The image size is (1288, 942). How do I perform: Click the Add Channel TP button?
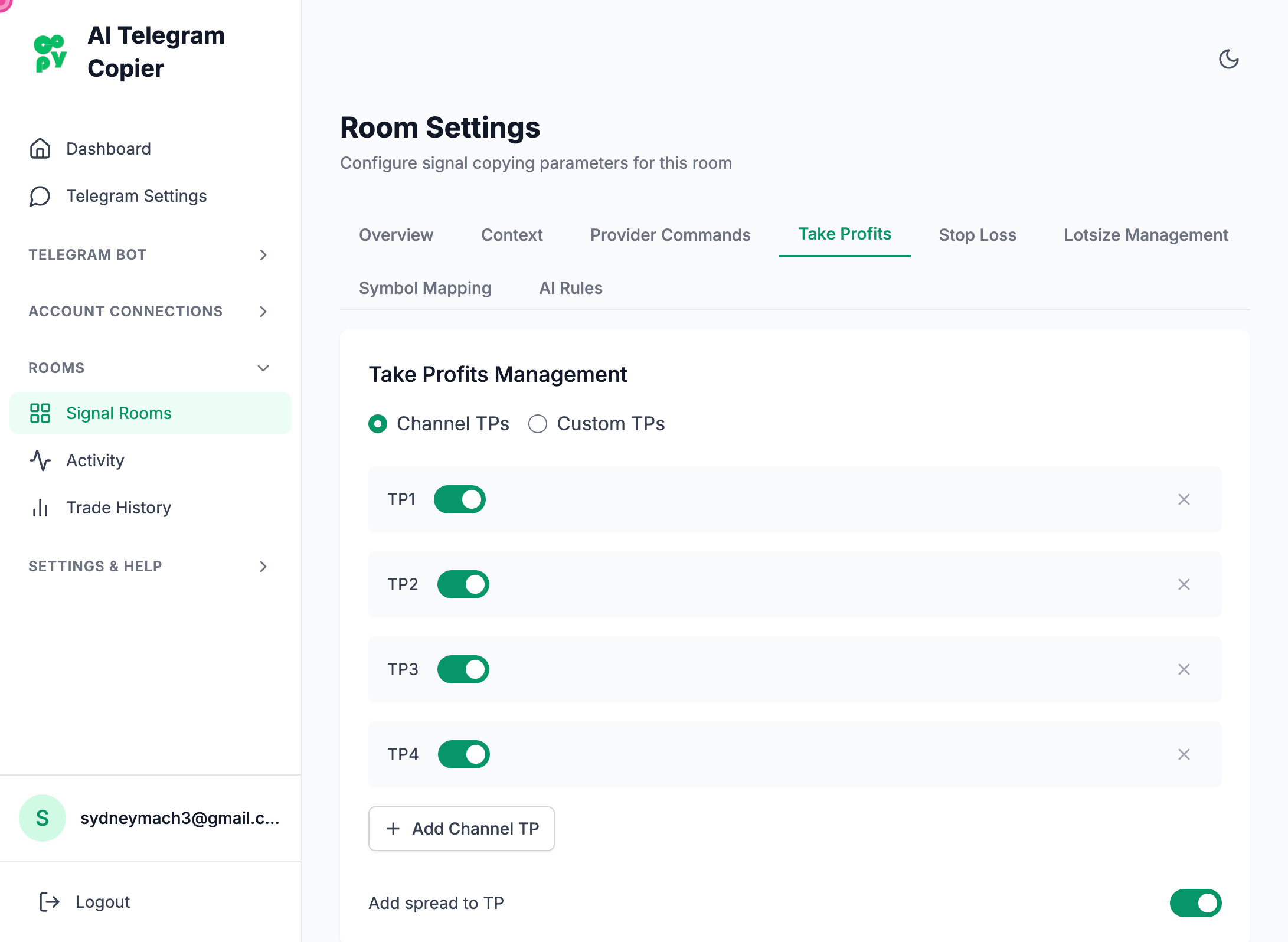coord(462,829)
